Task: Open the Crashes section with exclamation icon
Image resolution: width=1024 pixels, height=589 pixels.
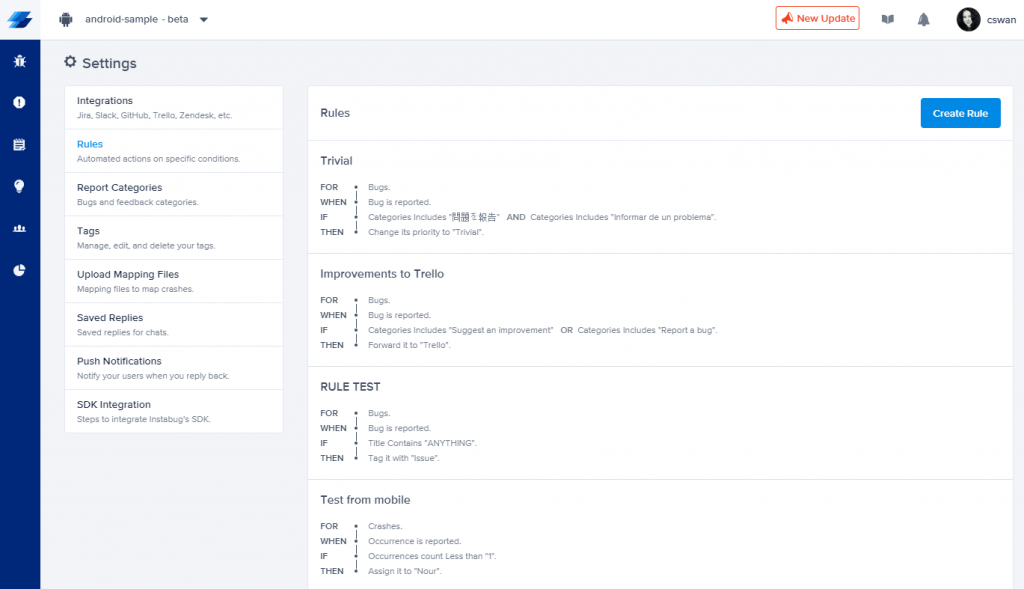Action: (20, 103)
